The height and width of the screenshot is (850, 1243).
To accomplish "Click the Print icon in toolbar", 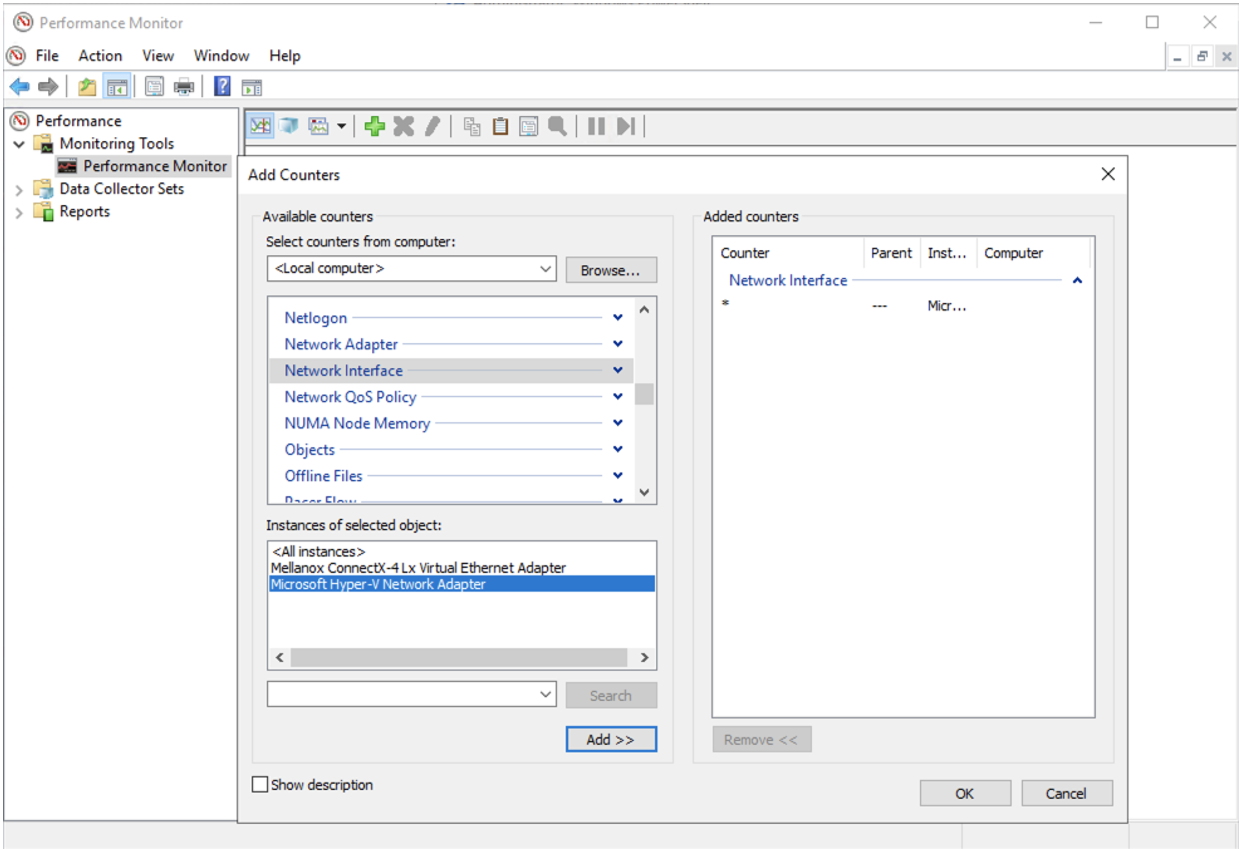I will [x=184, y=87].
